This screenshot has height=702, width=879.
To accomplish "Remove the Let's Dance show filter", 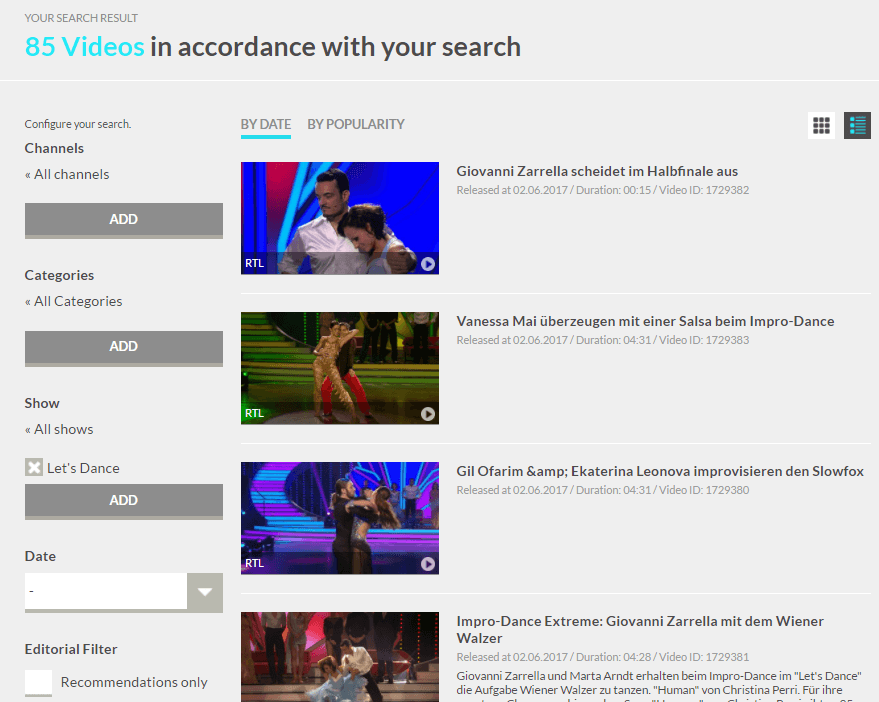I will coord(34,468).
